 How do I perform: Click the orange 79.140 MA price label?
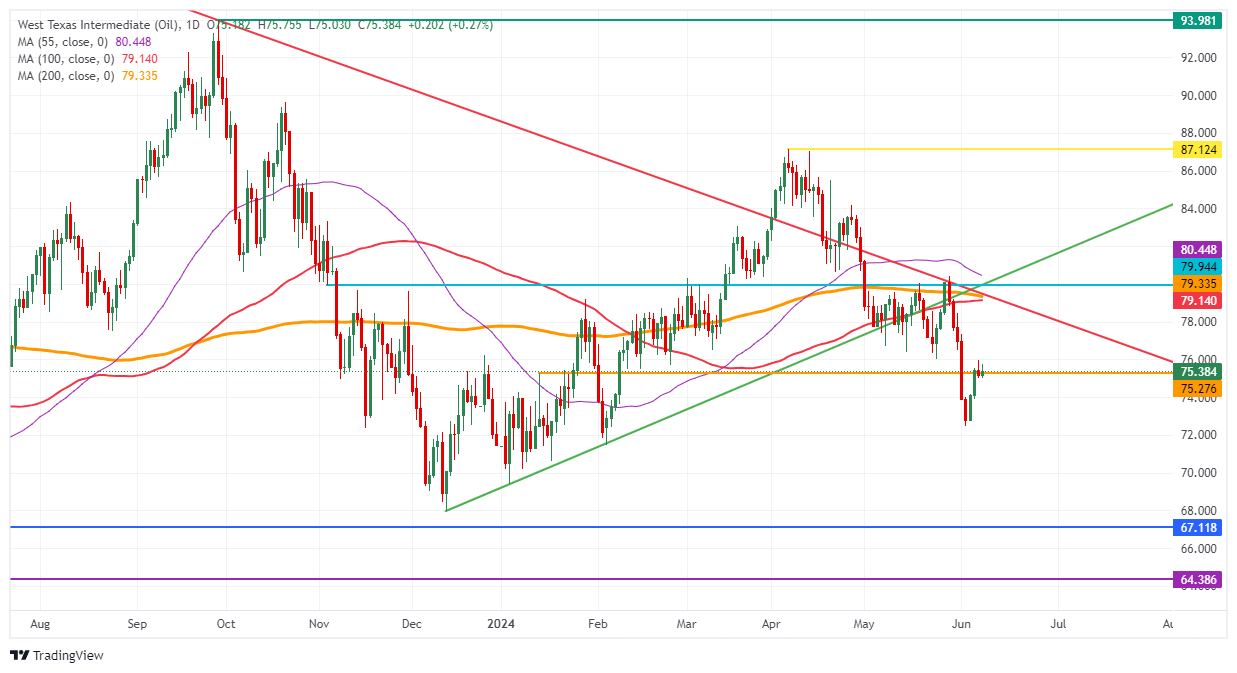pyautogui.click(x=1199, y=299)
